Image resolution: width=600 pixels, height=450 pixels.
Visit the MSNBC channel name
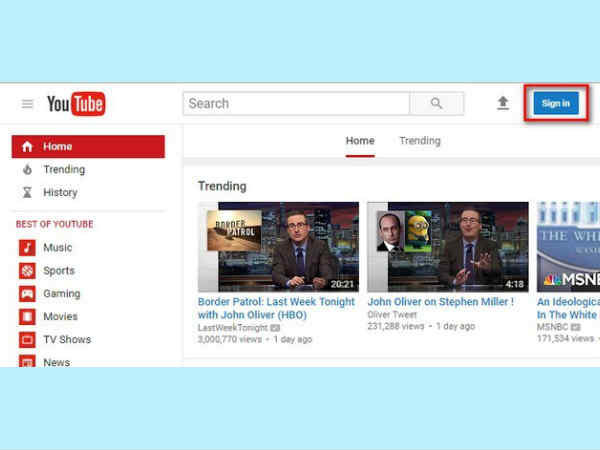pos(553,327)
